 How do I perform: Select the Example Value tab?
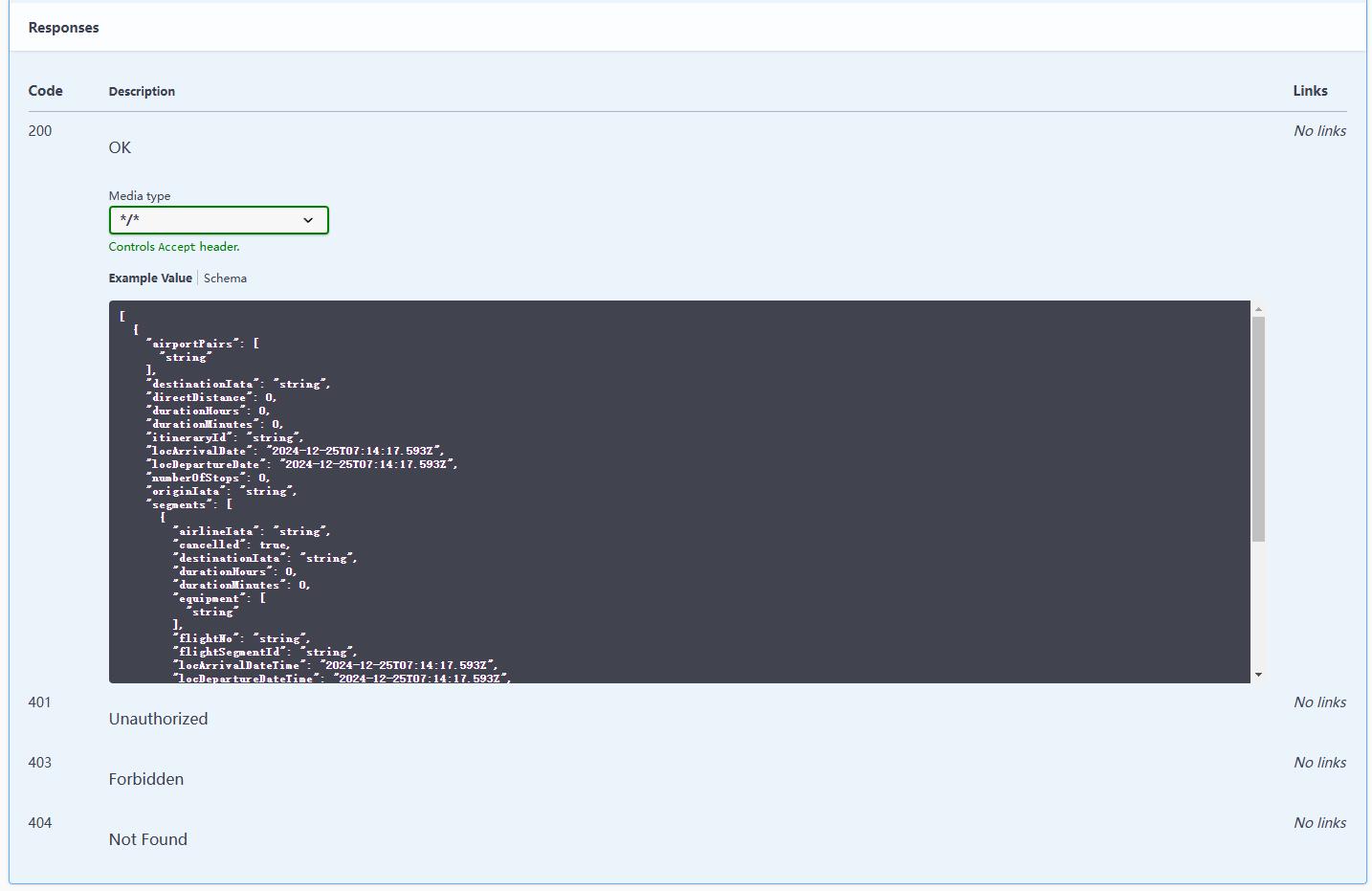(x=150, y=278)
